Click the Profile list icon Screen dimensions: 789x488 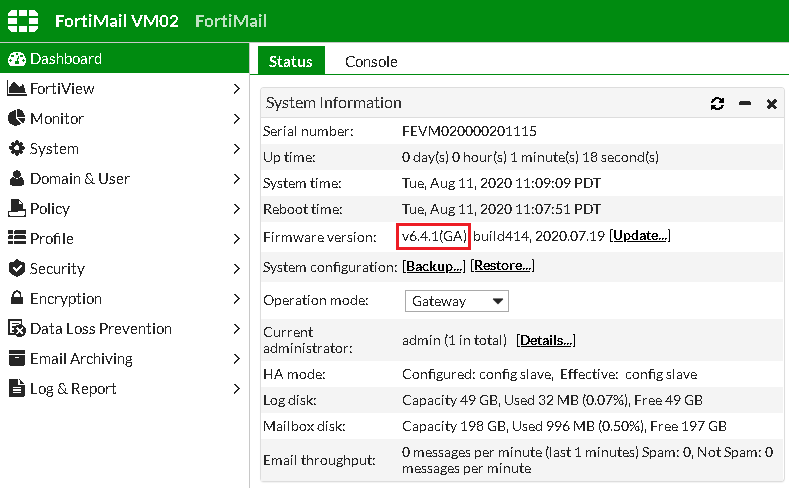17,237
